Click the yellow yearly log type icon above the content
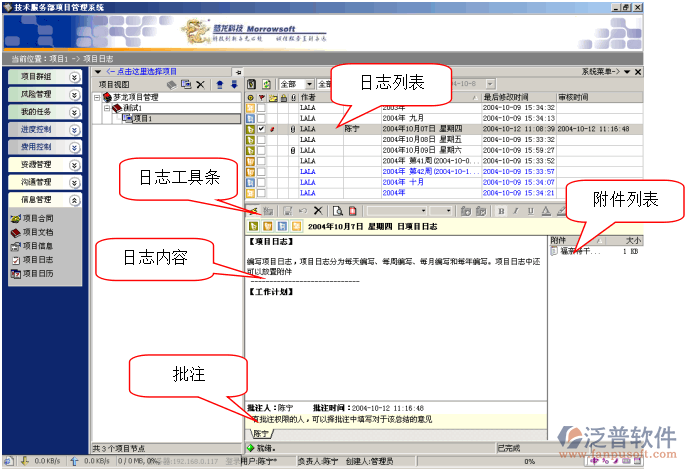687x470 pixels. [297, 226]
